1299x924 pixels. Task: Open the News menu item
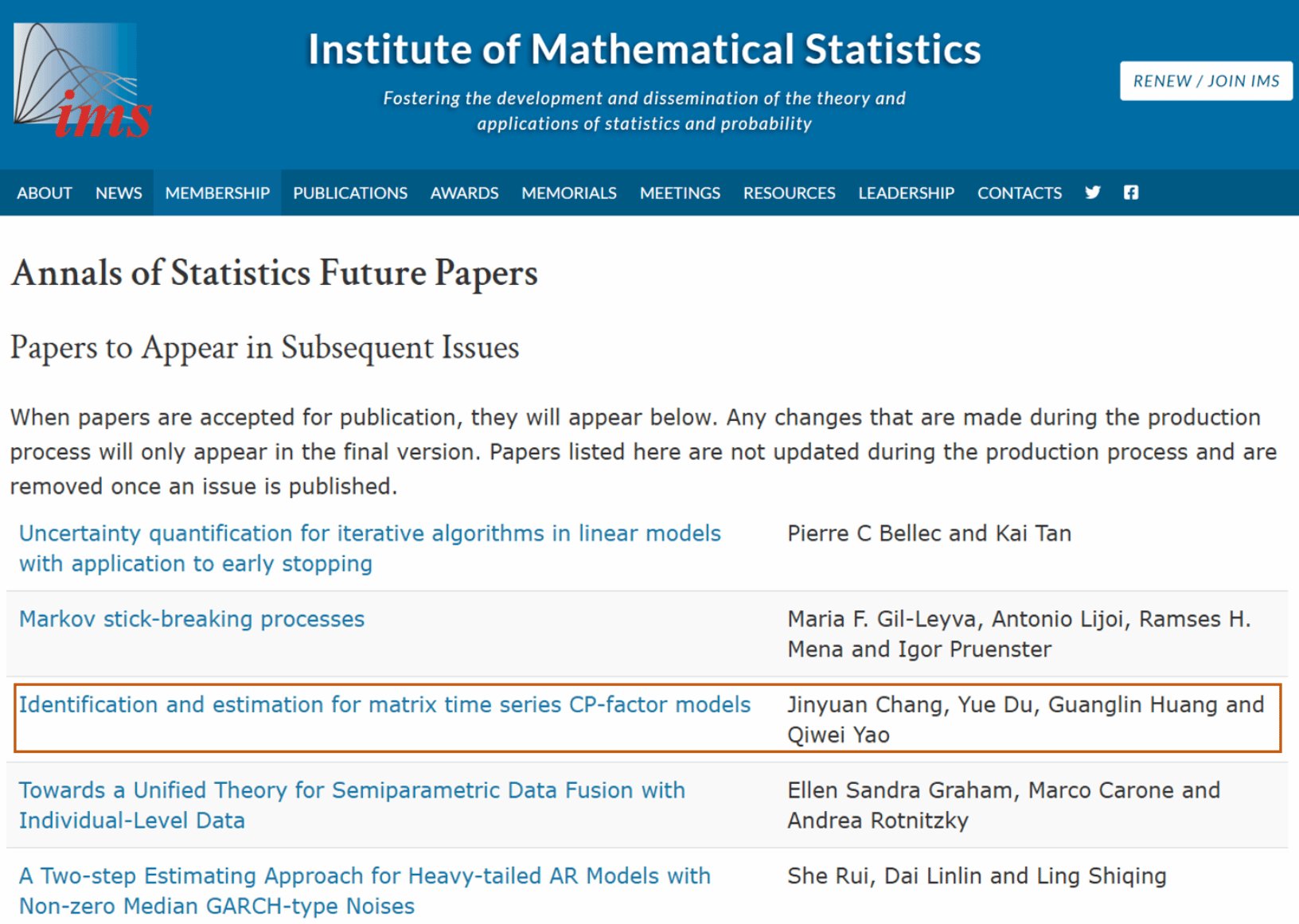119,193
